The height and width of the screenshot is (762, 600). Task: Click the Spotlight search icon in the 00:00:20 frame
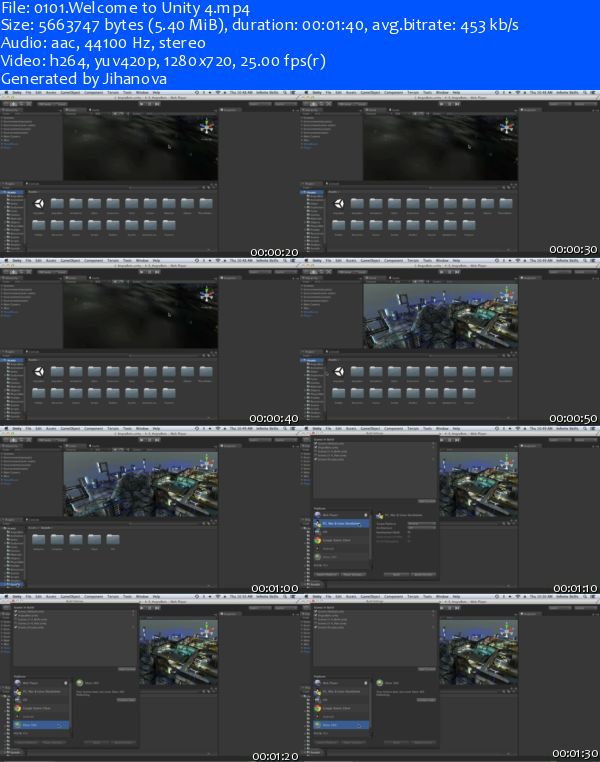tap(285, 93)
